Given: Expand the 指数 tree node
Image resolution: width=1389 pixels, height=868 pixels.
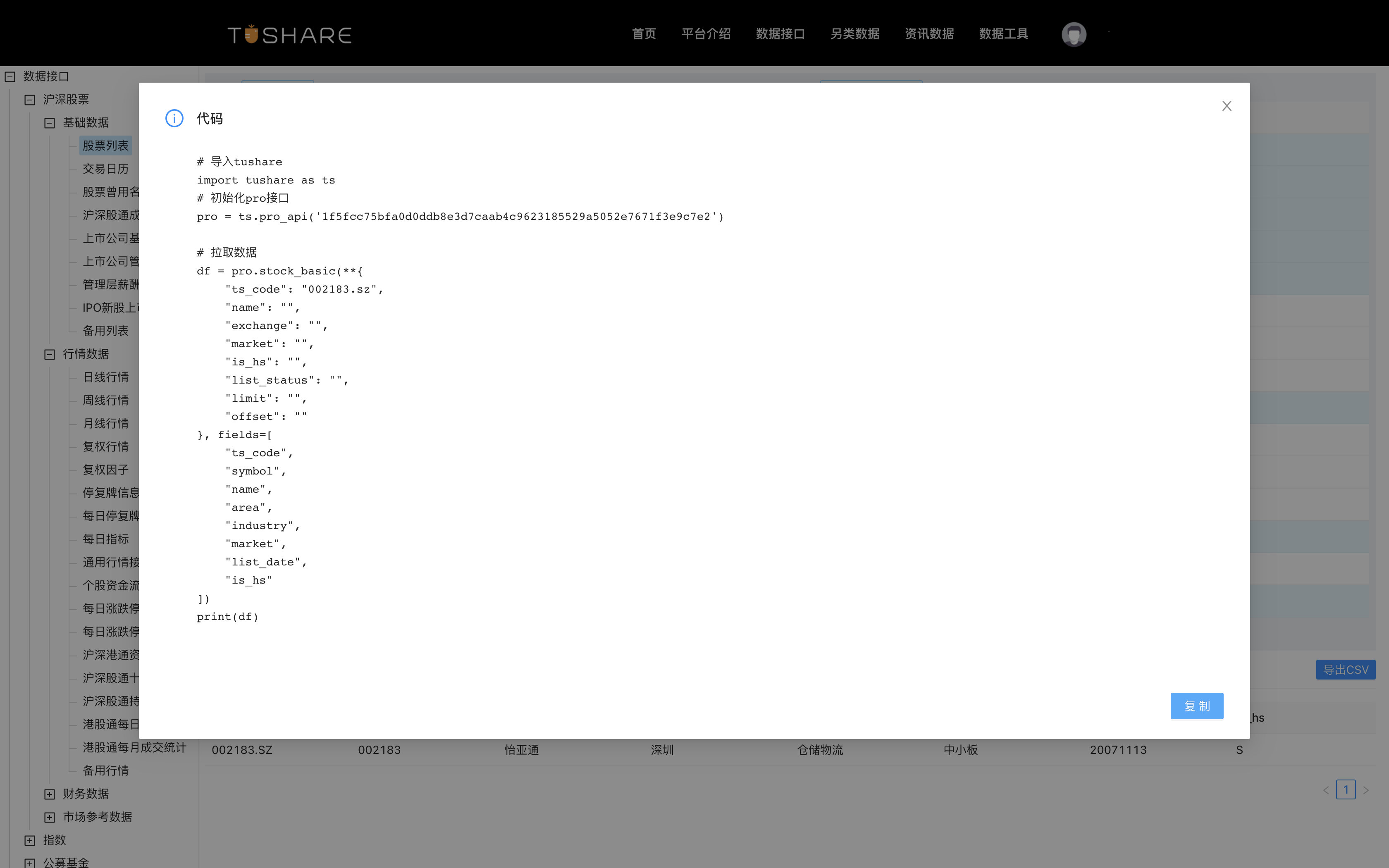Looking at the screenshot, I should point(30,840).
